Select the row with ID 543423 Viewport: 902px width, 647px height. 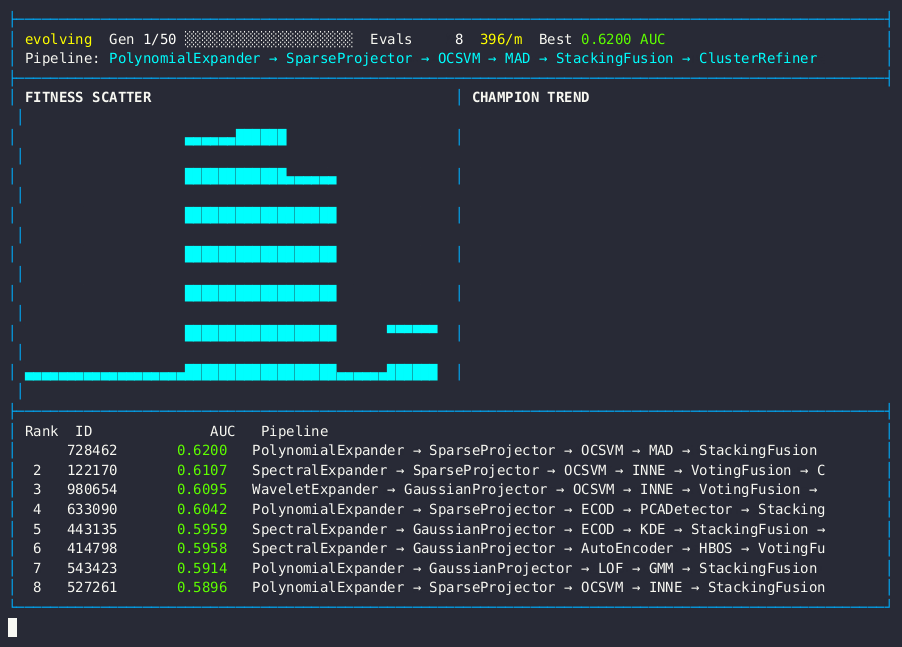[450, 568]
